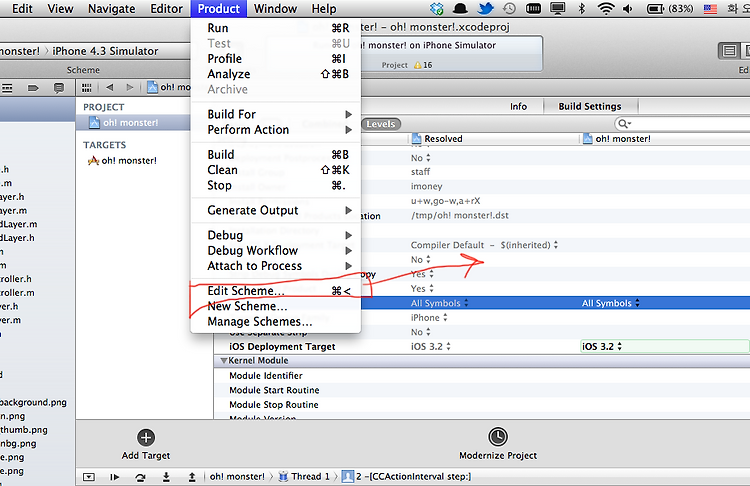Open Edit Scheme… dialog
The width and height of the screenshot is (750, 486).
tap(276, 291)
